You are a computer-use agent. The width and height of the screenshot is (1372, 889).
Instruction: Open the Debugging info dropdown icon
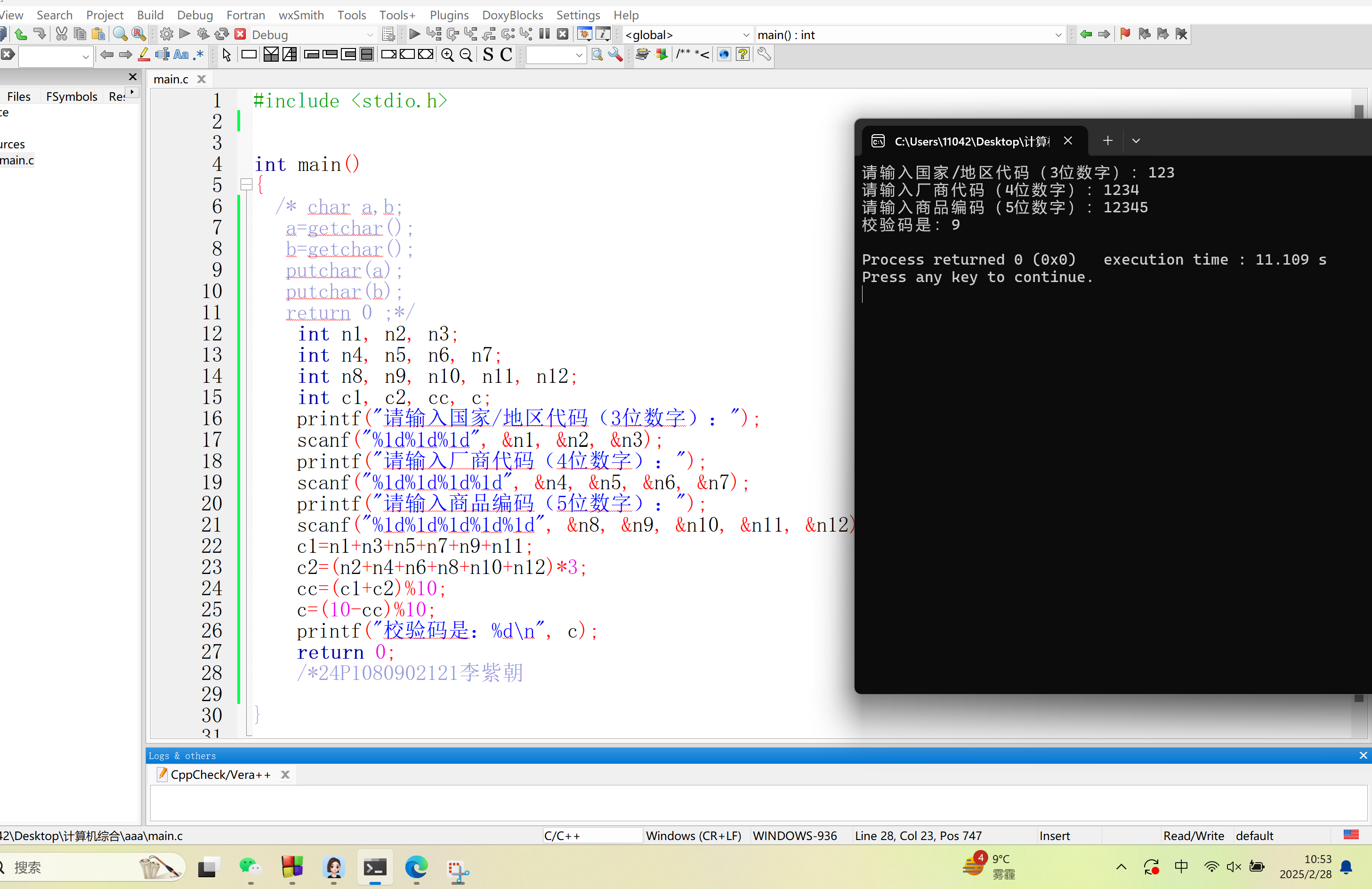click(x=603, y=34)
